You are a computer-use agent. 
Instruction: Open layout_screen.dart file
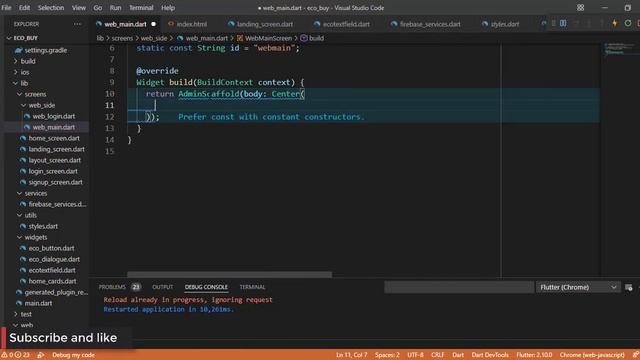click(x=54, y=160)
